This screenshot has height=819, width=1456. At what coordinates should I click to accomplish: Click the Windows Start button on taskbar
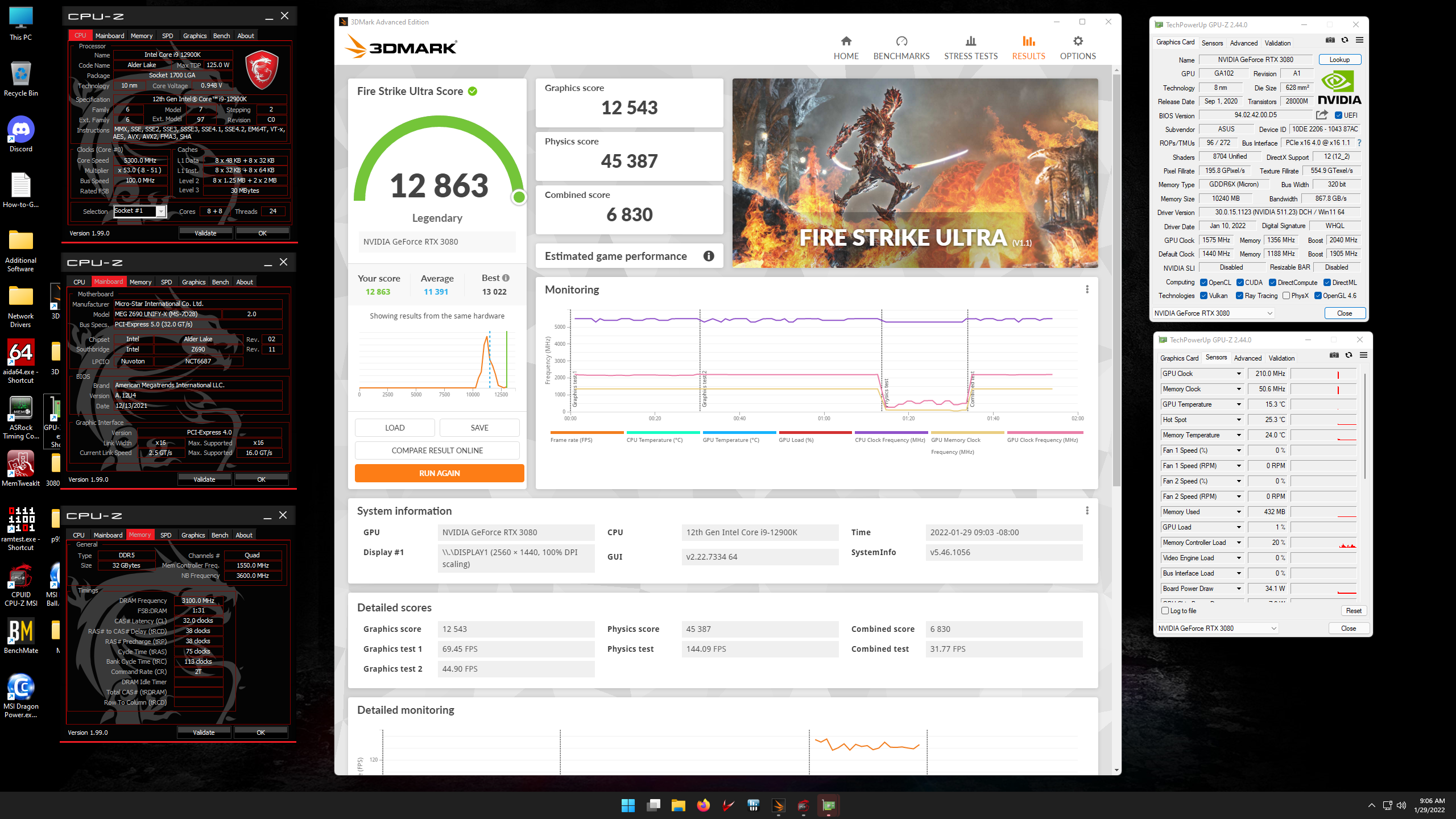click(628, 805)
